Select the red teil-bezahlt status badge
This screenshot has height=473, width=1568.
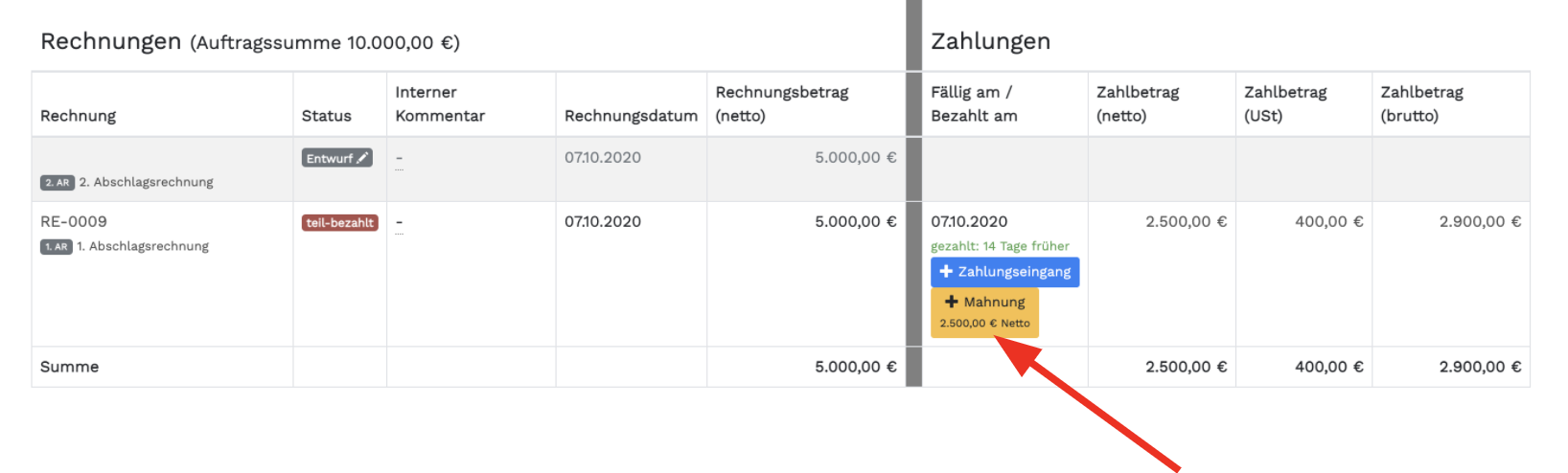point(339,223)
